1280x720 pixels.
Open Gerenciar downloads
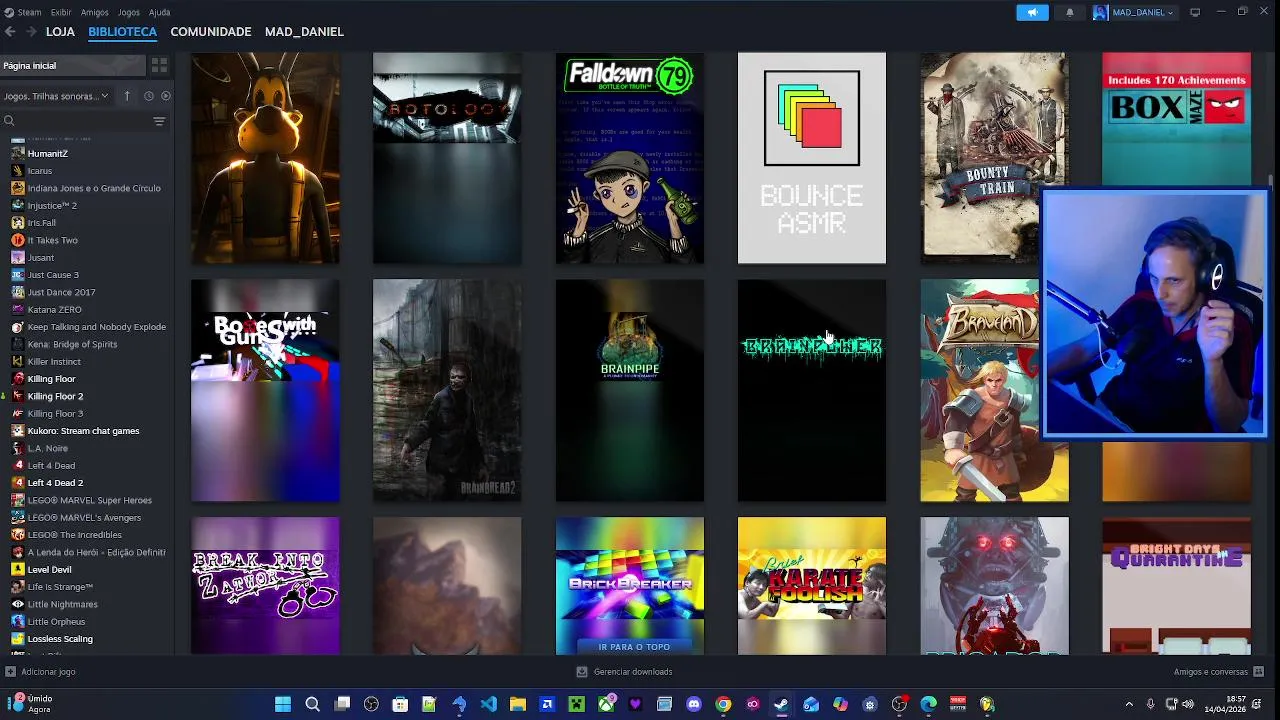point(625,672)
